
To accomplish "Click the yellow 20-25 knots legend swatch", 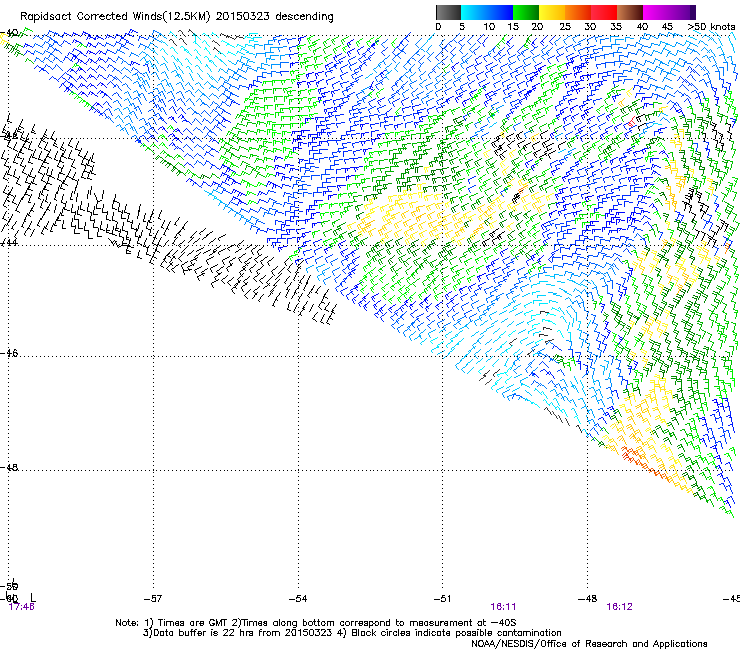I will (x=552, y=12).
